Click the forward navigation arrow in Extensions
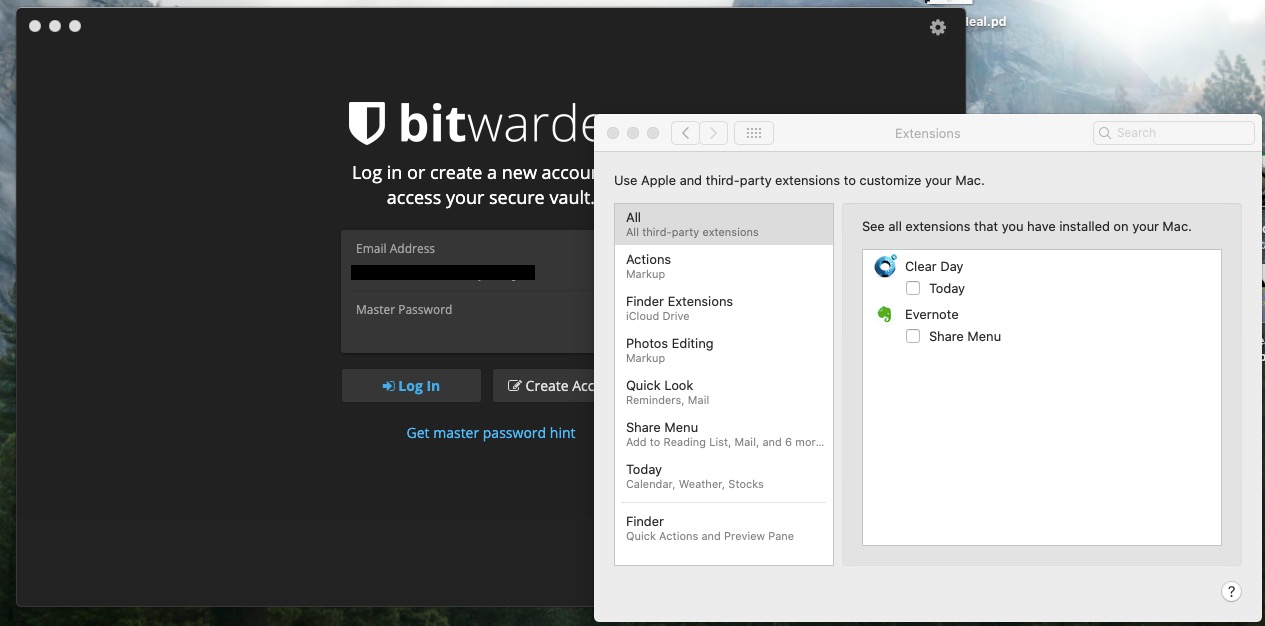The image size is (1265, 626). coord(713,132)
